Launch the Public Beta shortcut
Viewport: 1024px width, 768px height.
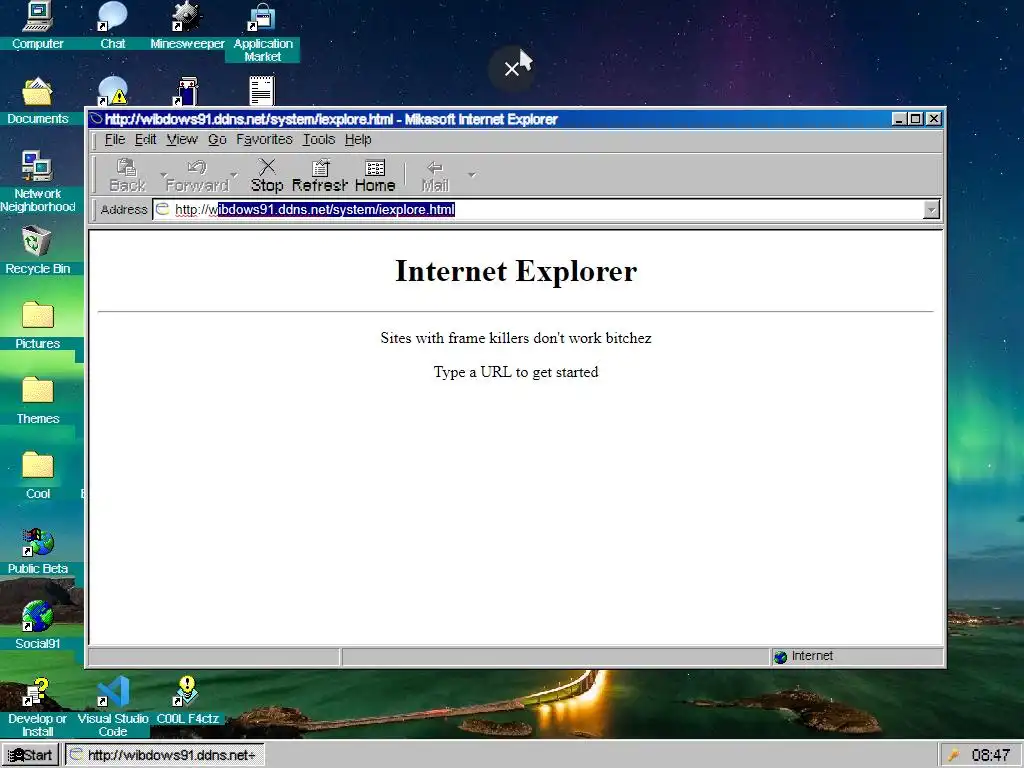(x=37, y=551)
